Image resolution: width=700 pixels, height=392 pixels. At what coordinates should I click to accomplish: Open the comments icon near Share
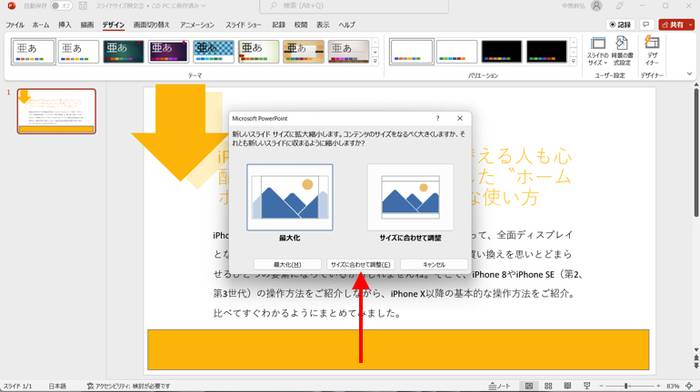[x=646, y=25]
